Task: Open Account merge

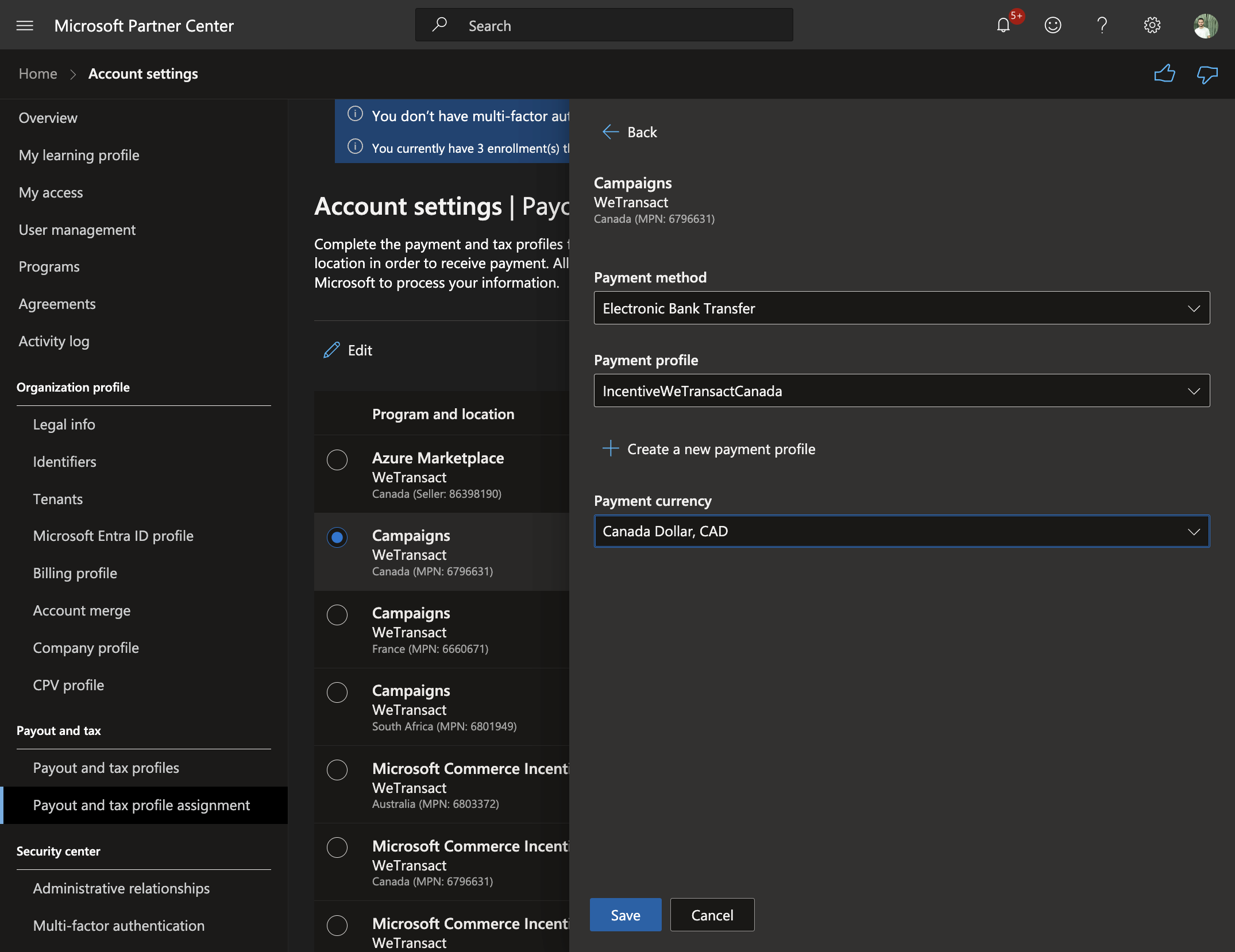Action: click(82, 610)
